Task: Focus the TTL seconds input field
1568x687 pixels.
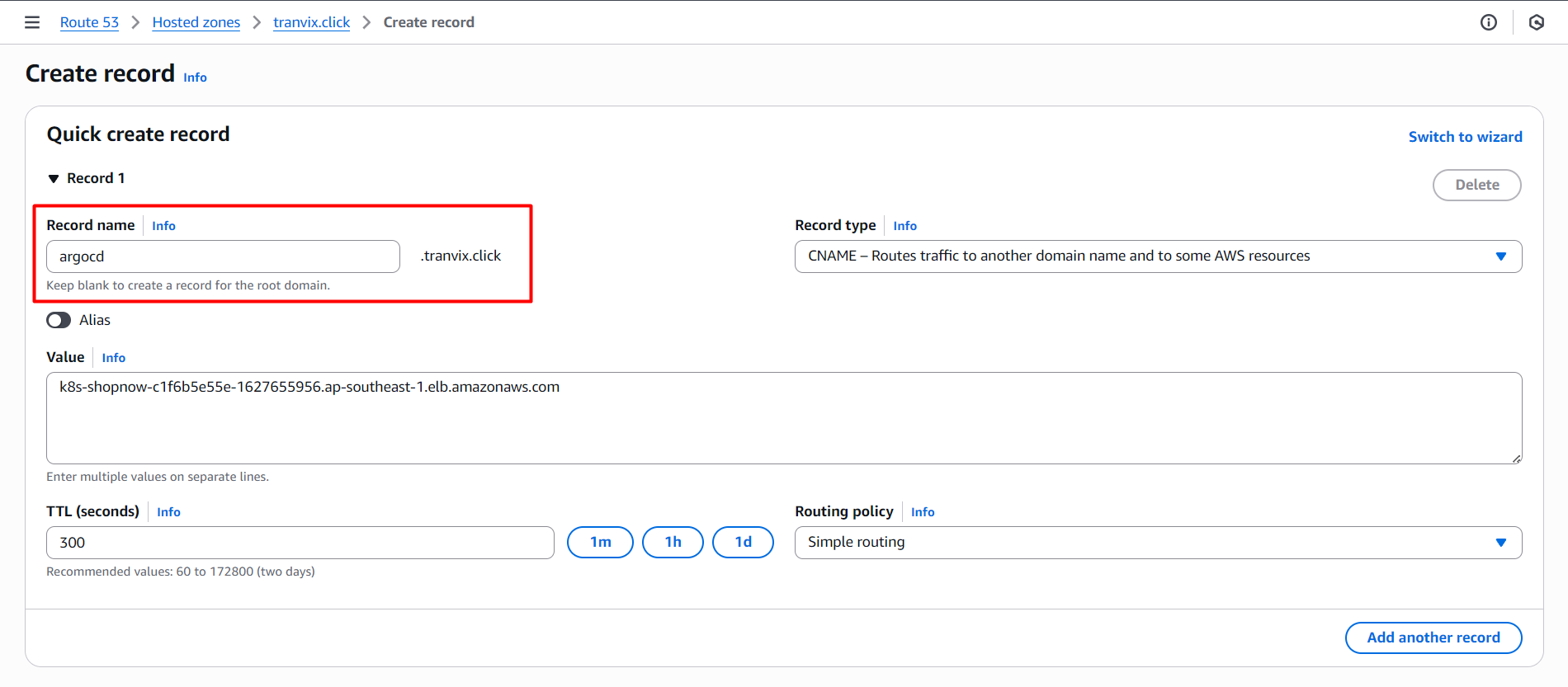Action: pos(300,543)
